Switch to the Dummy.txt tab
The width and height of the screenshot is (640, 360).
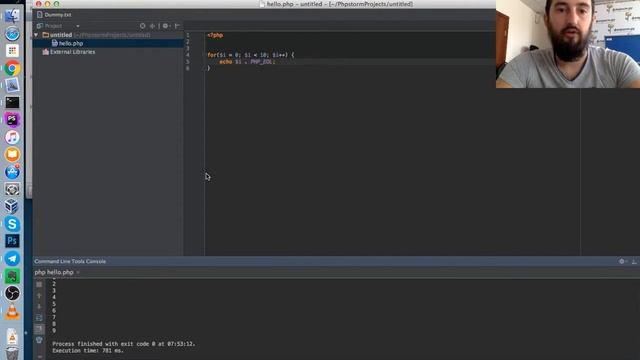(54, 15)
